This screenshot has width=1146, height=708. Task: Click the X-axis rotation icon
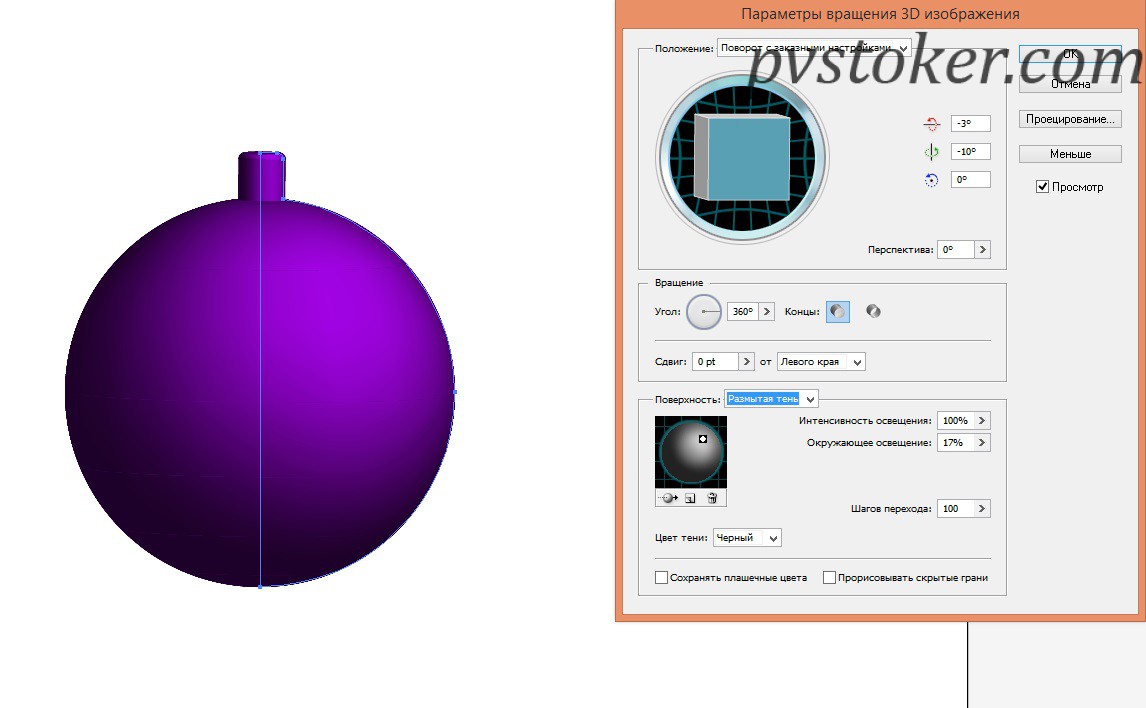tap(931, 123)
